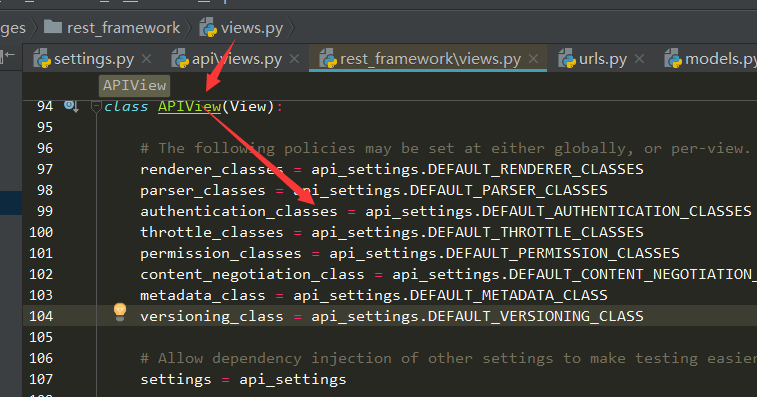Click the Python icon on settings.py tab
This screenshot has width=757, height=397.
pos(42,58)
